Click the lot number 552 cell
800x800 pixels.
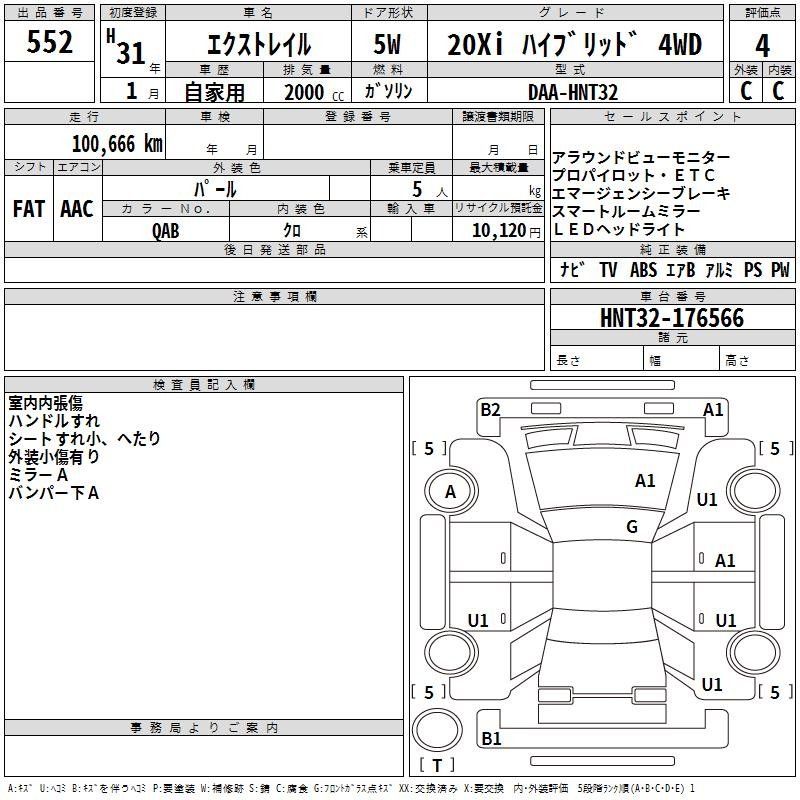tap(49, 41)
